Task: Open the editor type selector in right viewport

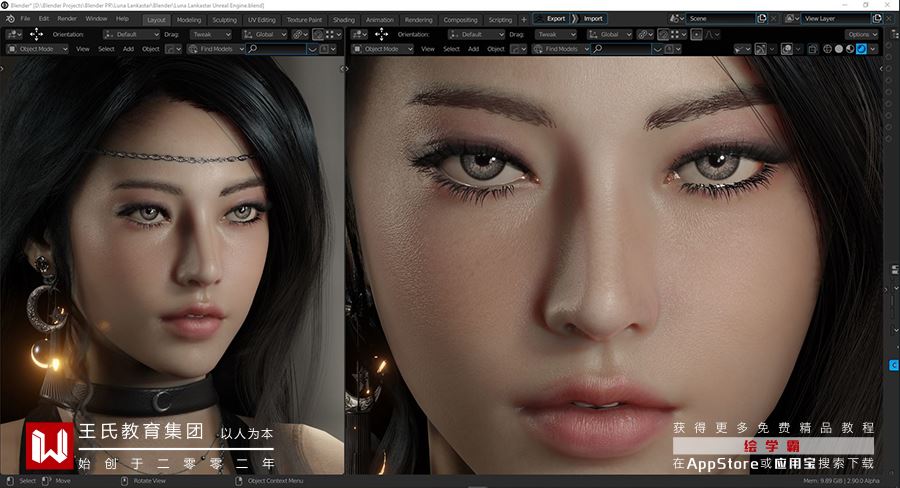Action: pyautogui.click(x=359, y=34)
